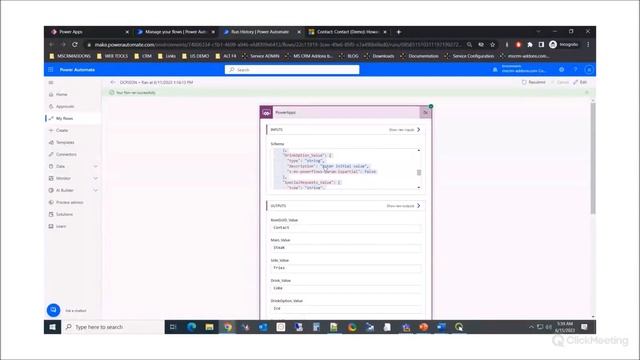
Task: Click Show raw inputs link
Action: coord(404,130)
